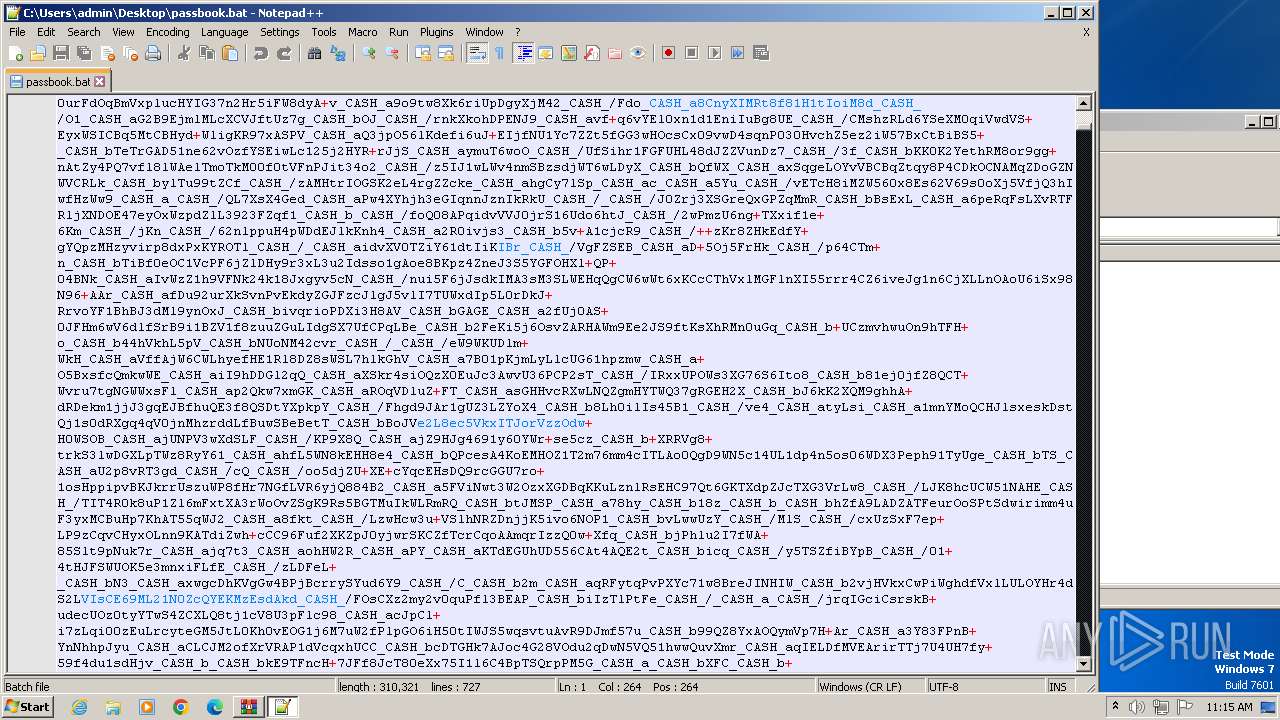Open the Tools menu
This screenshot has width=1280, height=720.
click(x=324, y=32)
